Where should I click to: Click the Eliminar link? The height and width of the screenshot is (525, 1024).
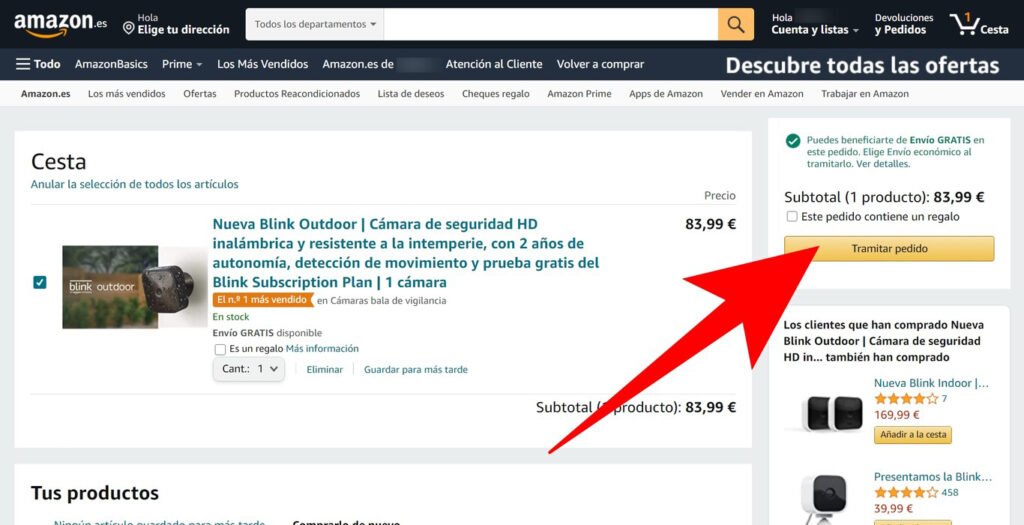pos(325,370)
